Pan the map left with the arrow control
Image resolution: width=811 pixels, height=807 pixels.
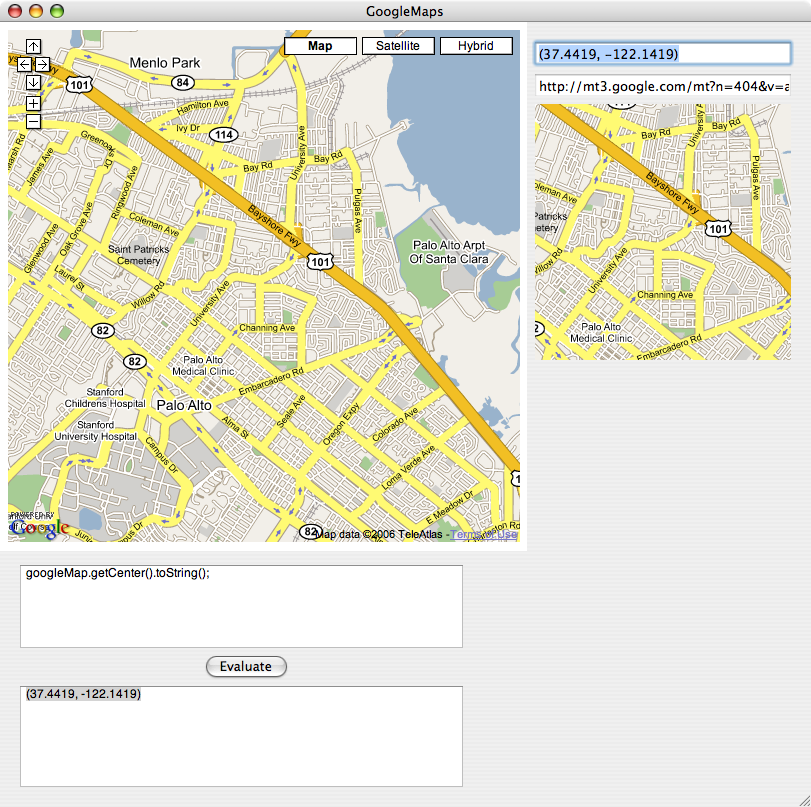point(24,65)
